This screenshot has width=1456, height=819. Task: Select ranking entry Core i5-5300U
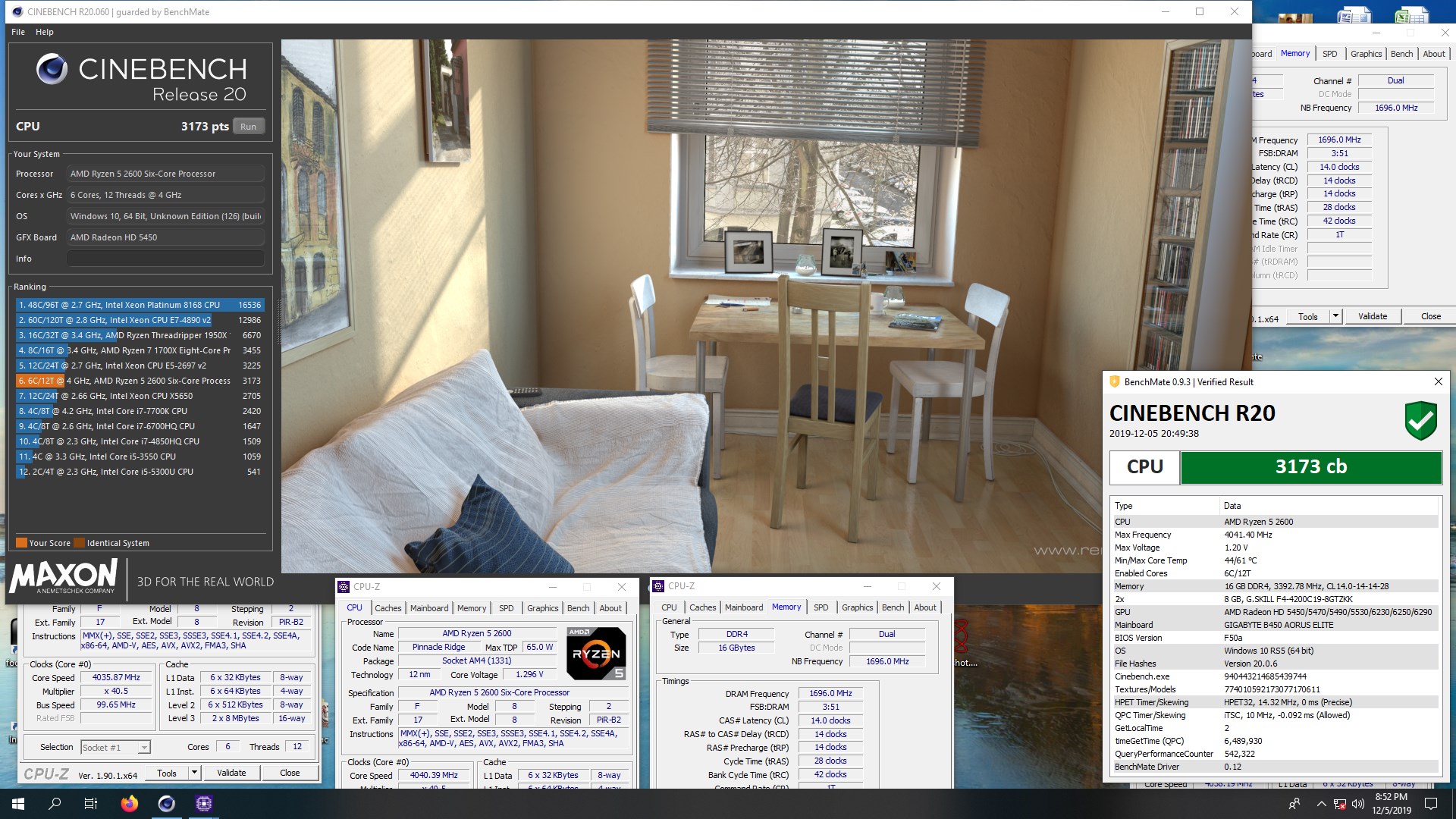click(140, 472)
